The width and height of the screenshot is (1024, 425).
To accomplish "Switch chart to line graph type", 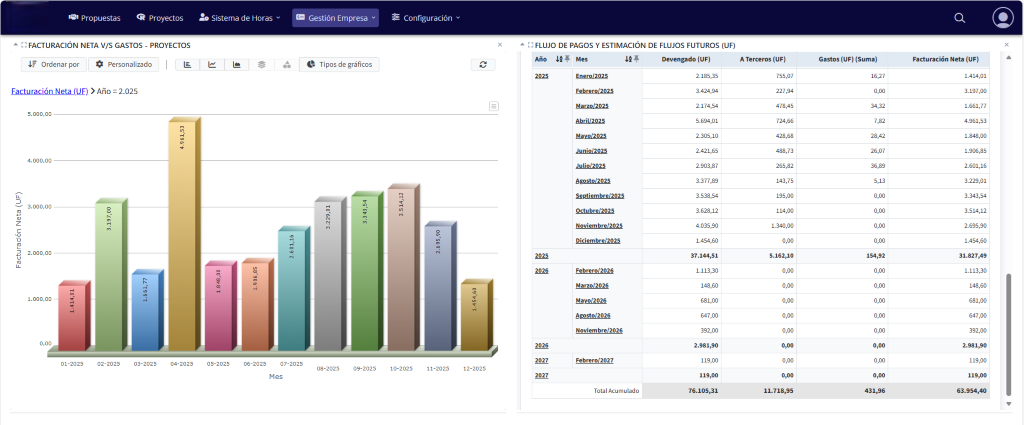I will (212, 64).
